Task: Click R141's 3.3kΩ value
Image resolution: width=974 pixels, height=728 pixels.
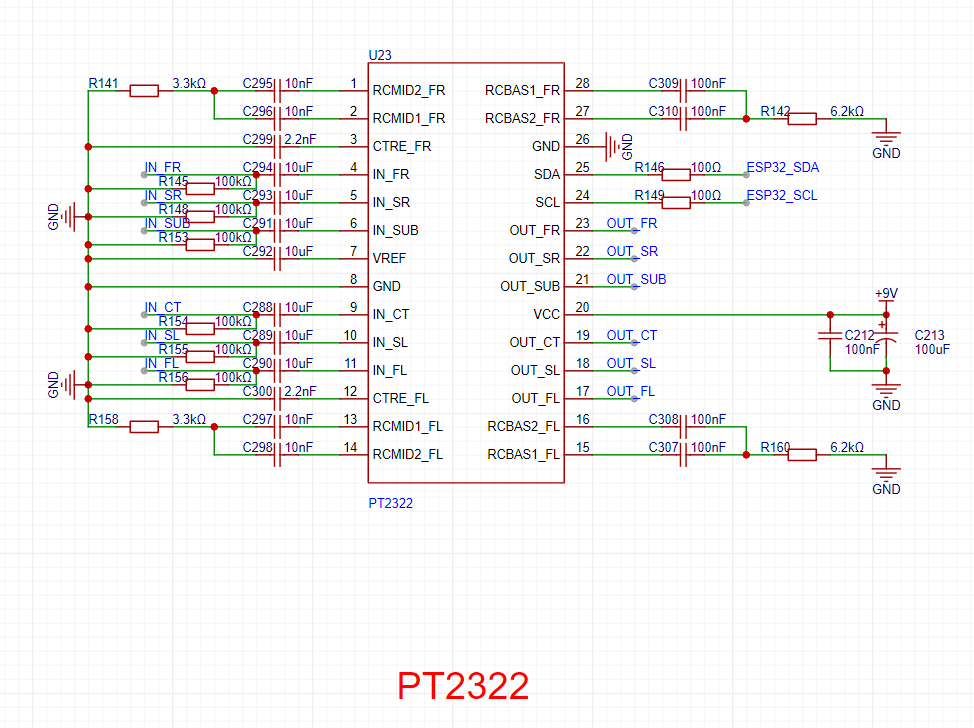Action: (189, 84)
